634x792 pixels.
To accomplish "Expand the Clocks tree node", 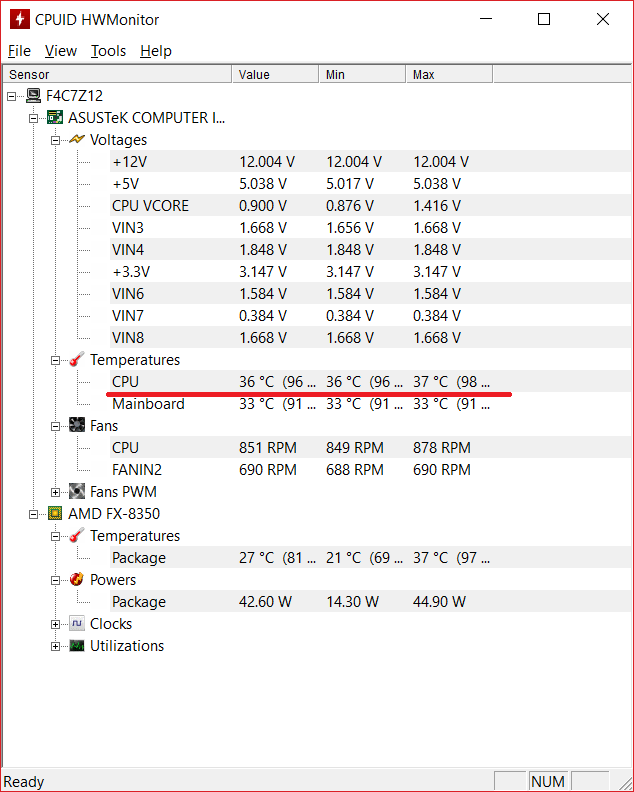I will coord(56,624).
